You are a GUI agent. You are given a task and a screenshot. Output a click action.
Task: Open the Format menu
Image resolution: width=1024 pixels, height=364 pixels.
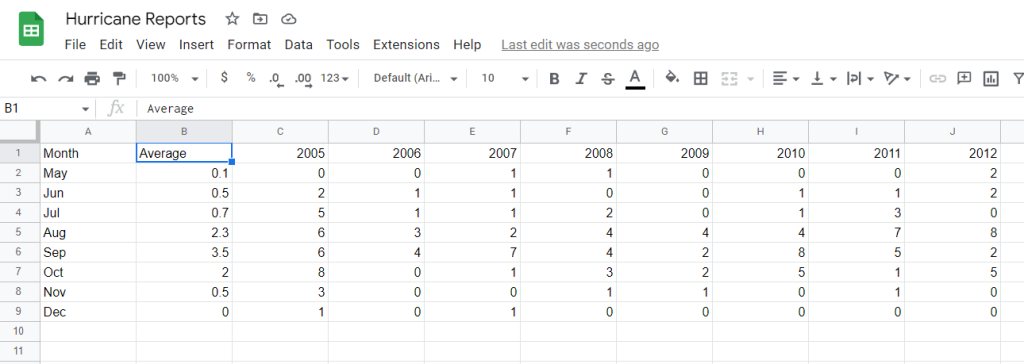click(249, 44)
